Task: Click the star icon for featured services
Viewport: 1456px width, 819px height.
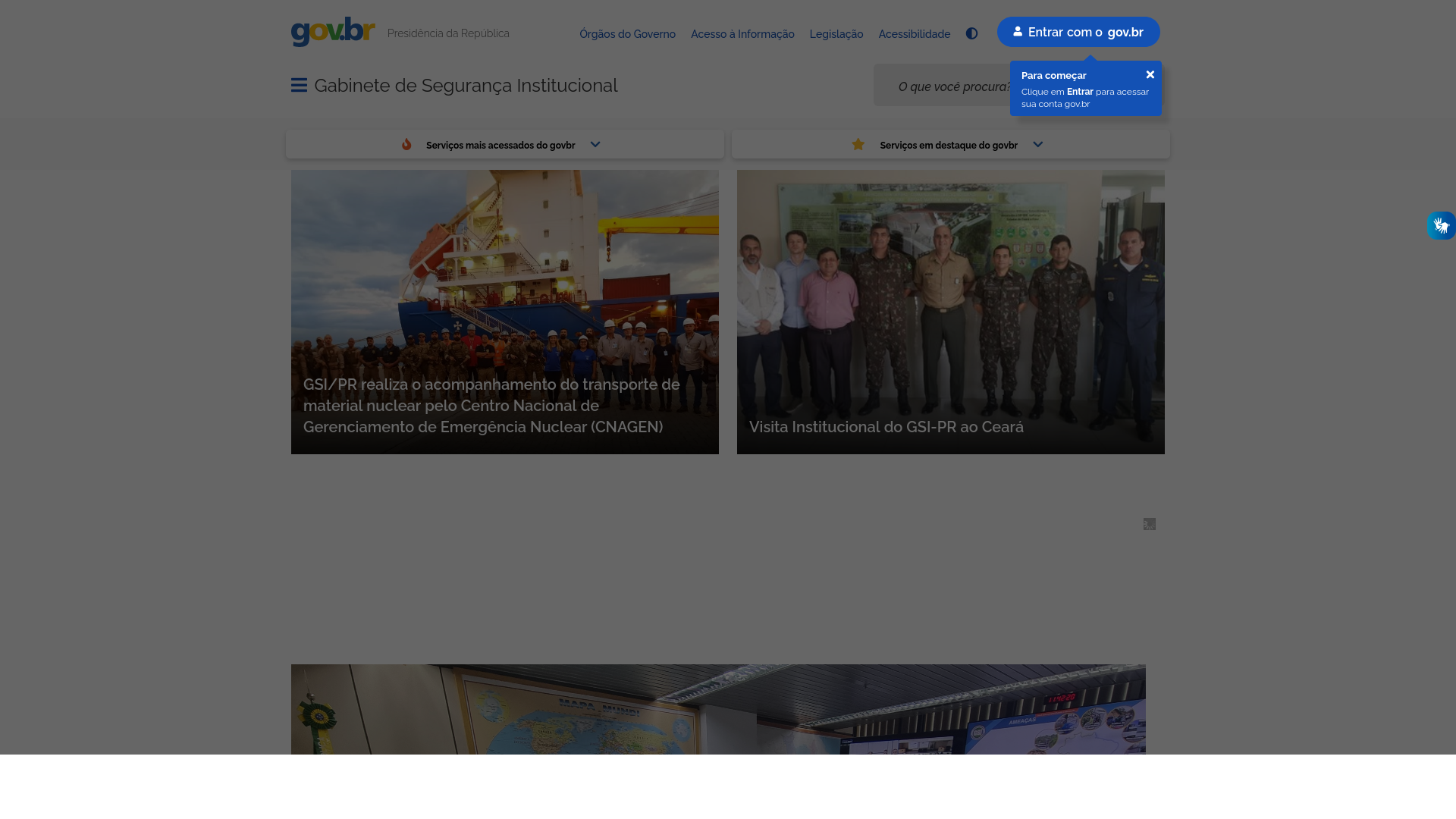Action: point(858,144)
